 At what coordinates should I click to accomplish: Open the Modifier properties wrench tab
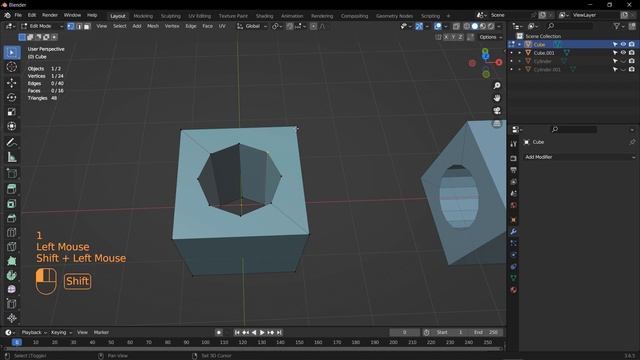tap(513, 231)
